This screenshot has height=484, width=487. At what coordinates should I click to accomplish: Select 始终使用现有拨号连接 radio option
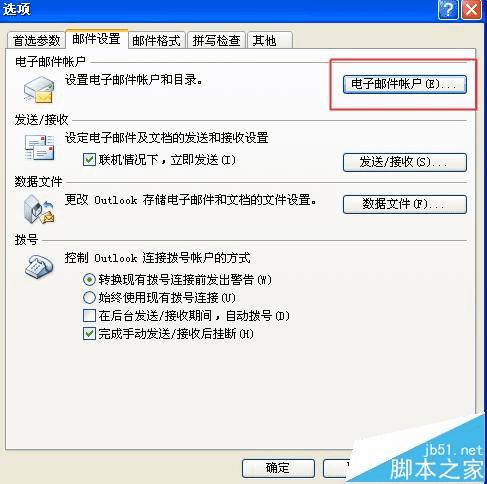pyautogui.click(x=89, y=298)
